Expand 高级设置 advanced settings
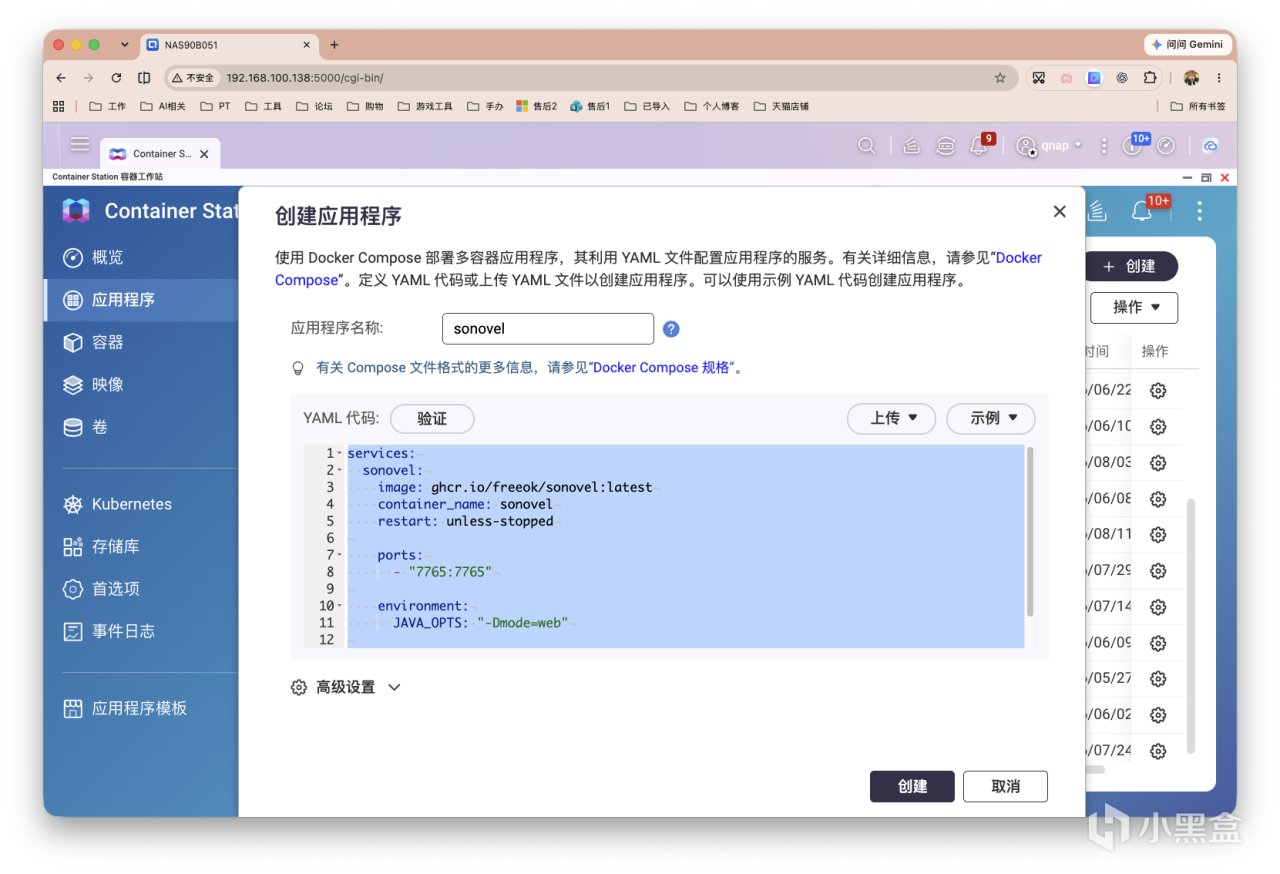1280x874 pixels. click(345, 687)
